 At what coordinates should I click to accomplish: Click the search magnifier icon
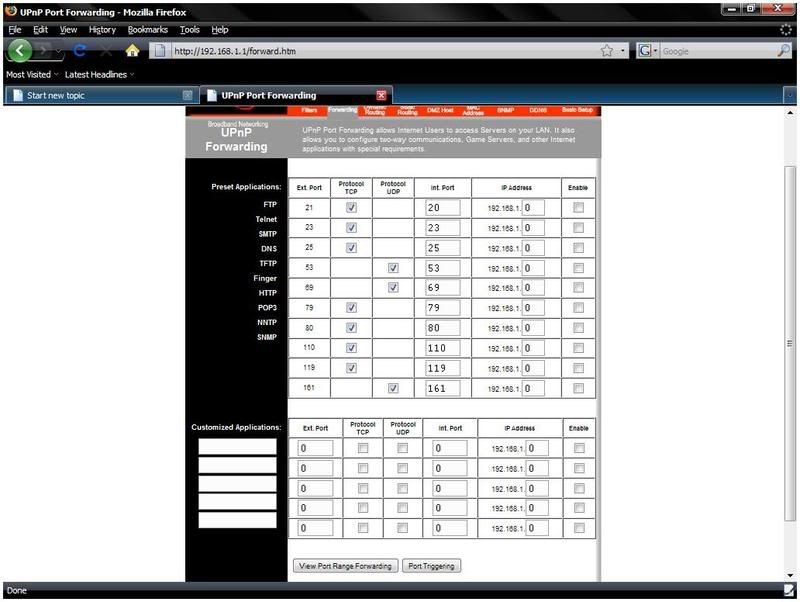[x=784, y=51]
